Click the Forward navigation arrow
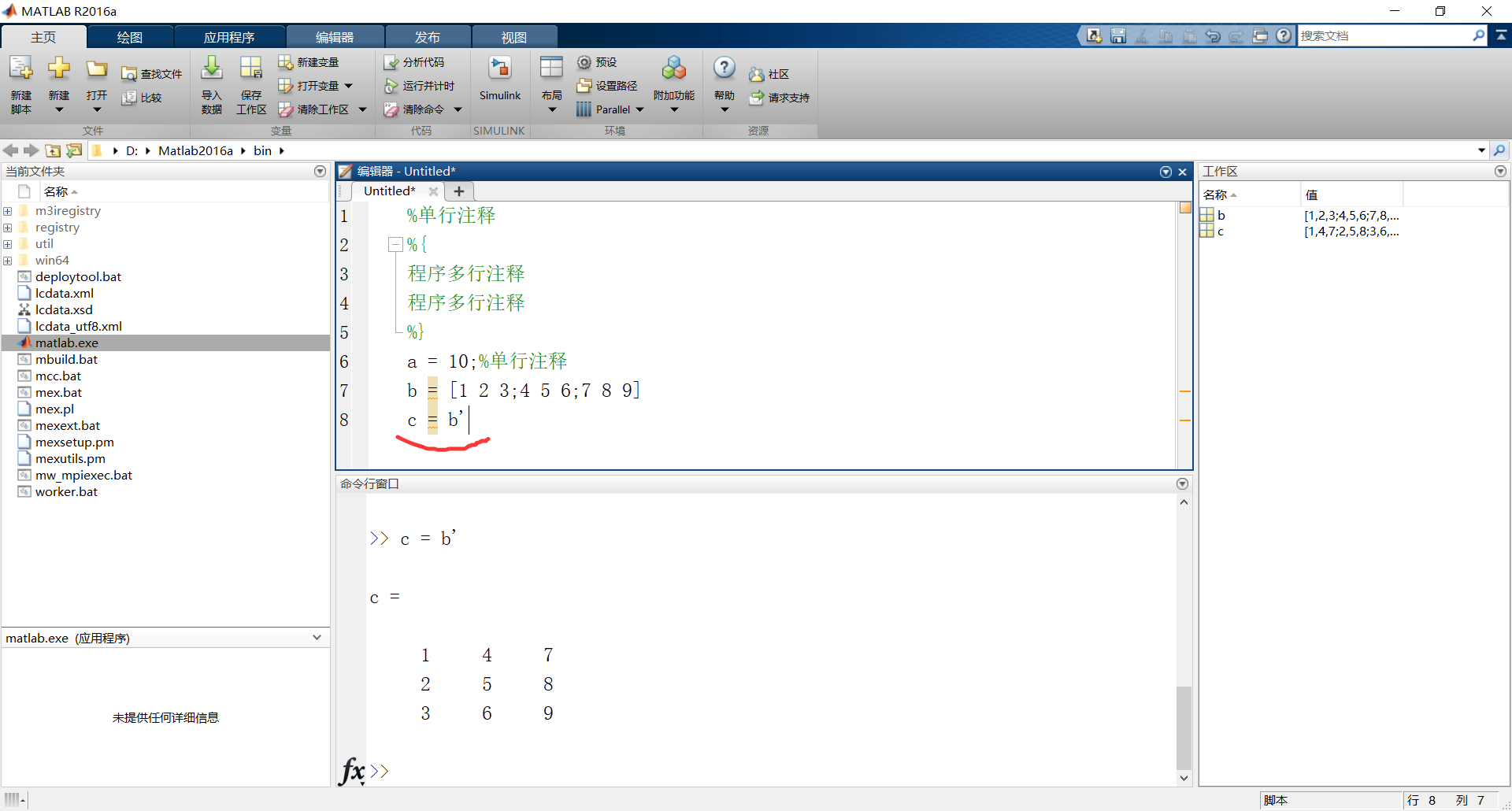Viewport: 1512px width, 811px height. [x=31, y=150]
